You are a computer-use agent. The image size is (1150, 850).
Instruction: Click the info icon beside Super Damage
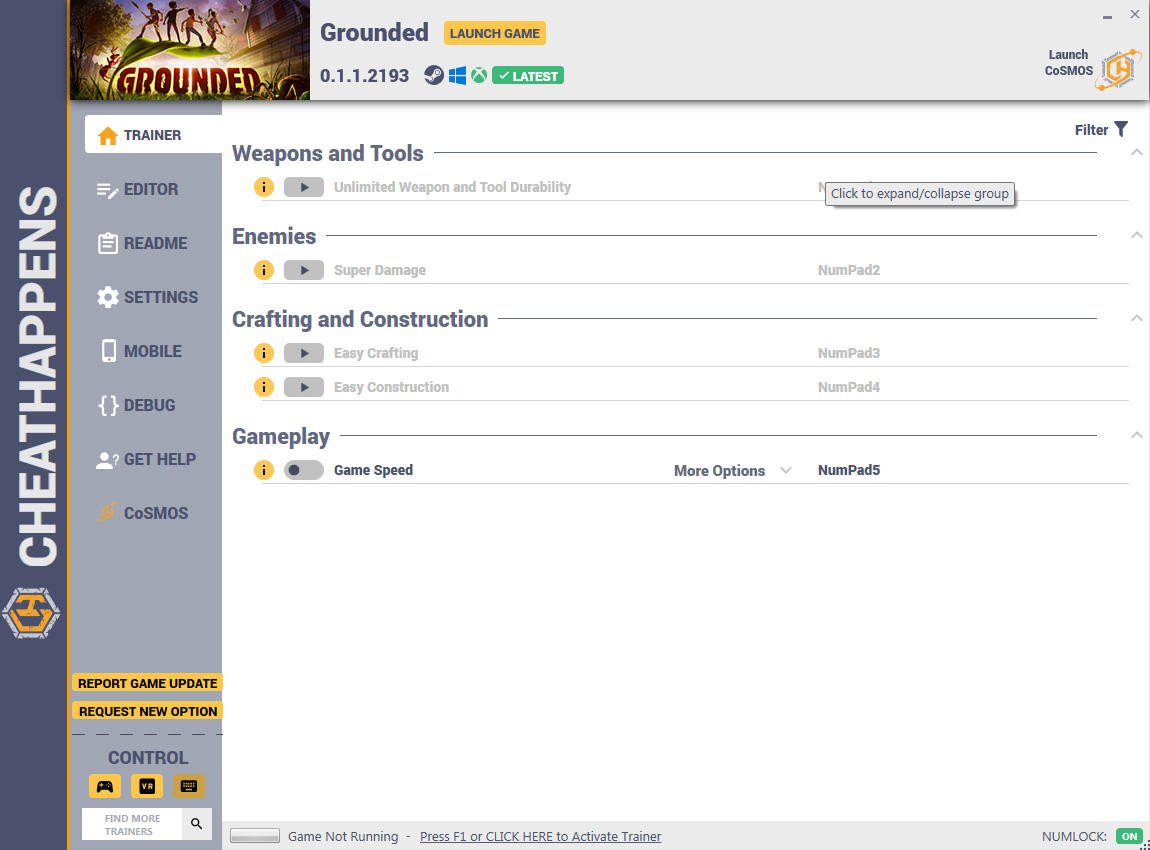(x=263, y=270)
